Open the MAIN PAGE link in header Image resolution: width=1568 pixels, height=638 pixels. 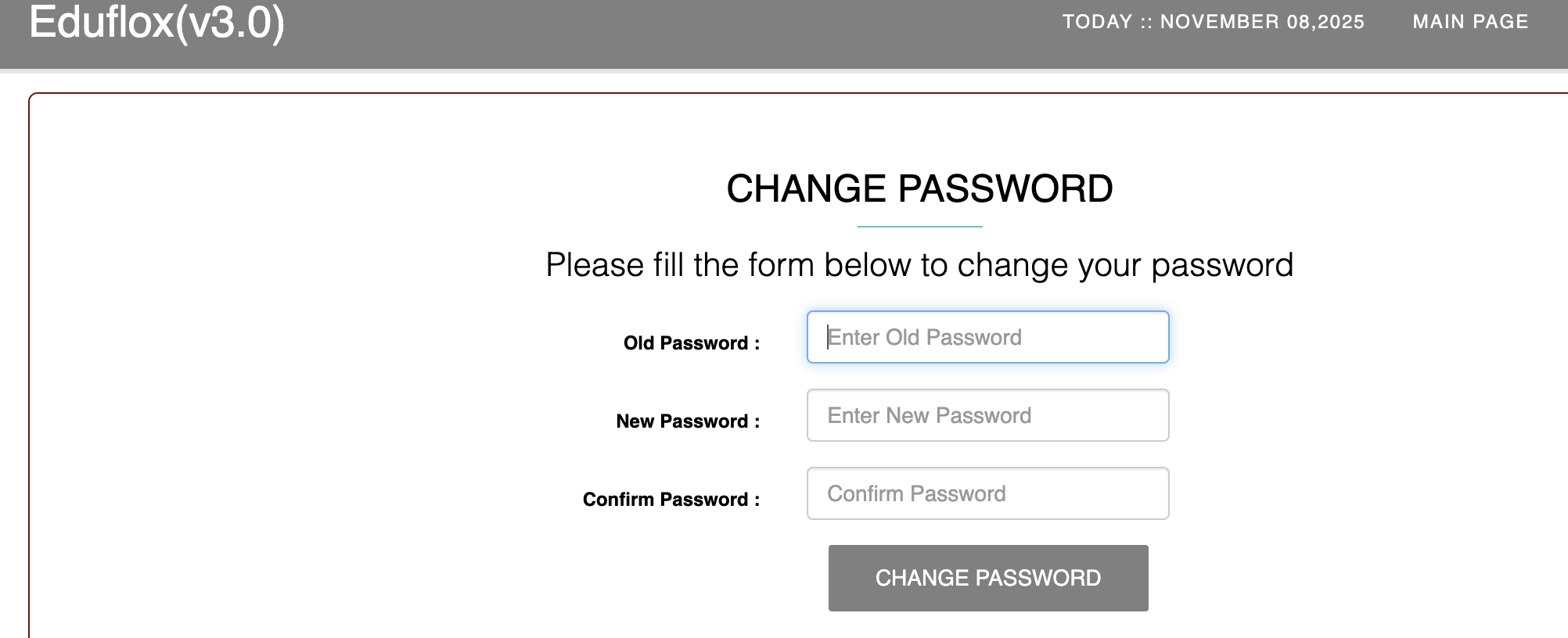[x=1469, y=22]
